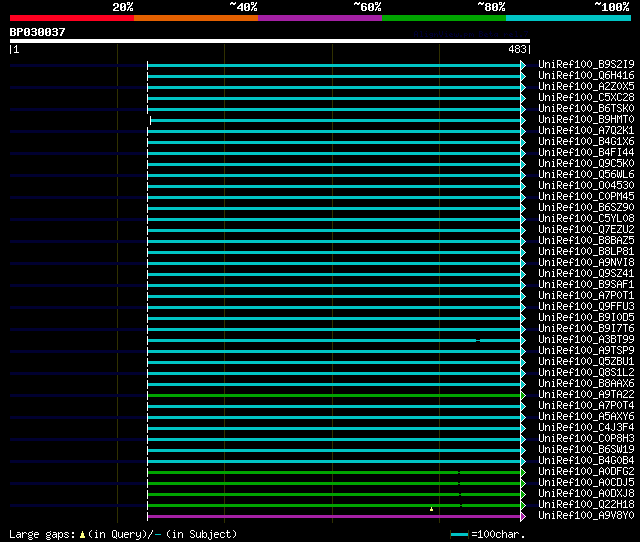Select the UniRef100_C5XC28 label

click(x=586, y=98)
